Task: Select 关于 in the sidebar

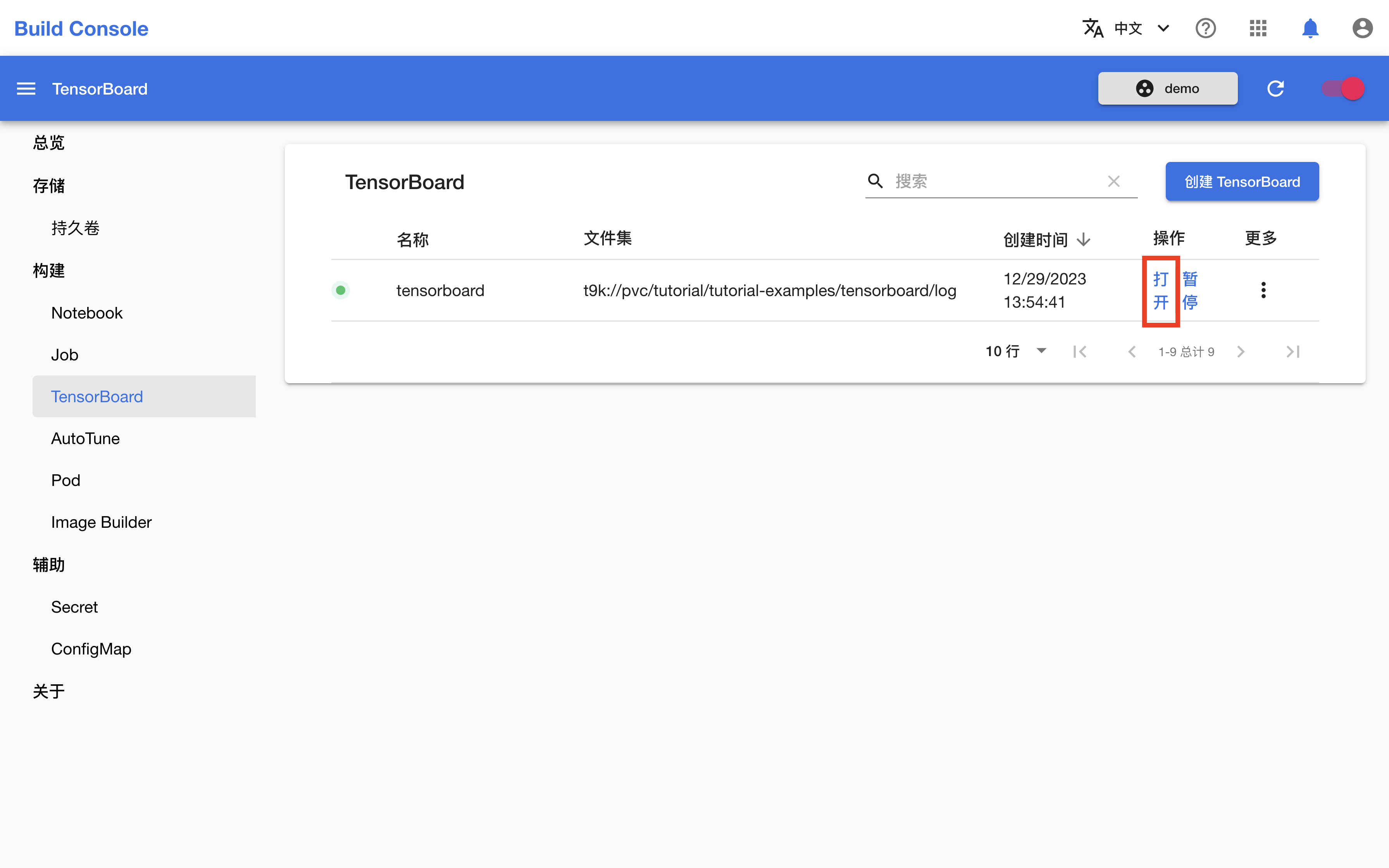Action: coord(49,691)
